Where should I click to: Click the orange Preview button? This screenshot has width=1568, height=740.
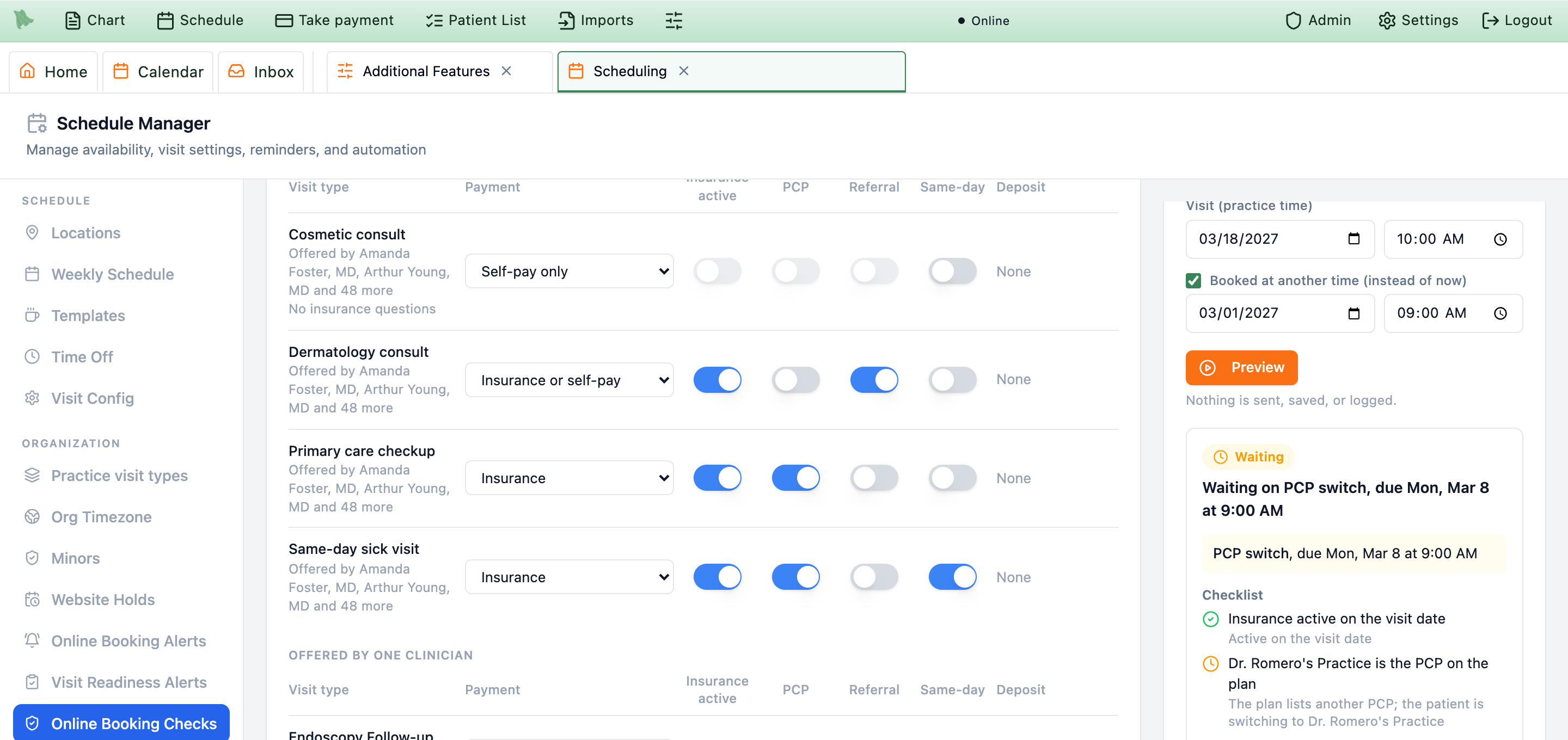click(x=1241, y=367)
